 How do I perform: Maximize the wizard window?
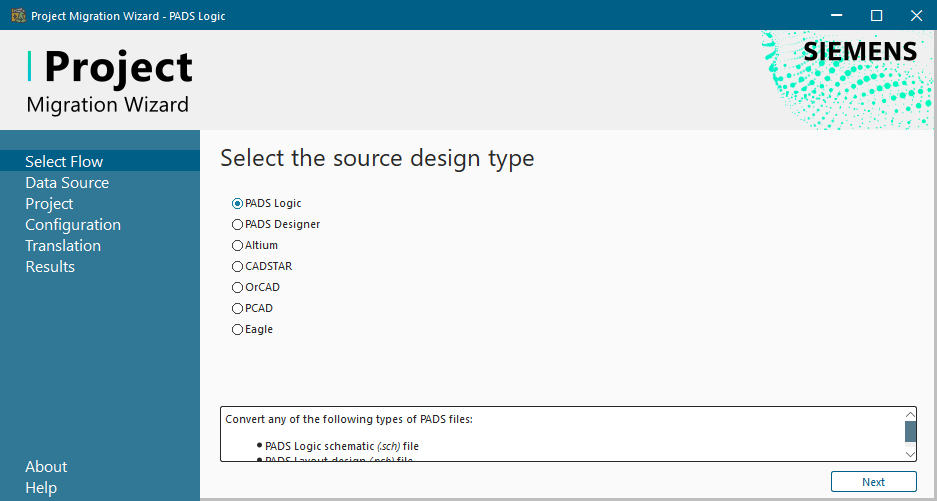pos(876,15)
